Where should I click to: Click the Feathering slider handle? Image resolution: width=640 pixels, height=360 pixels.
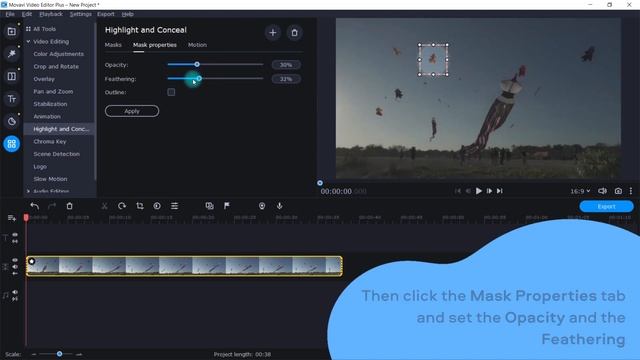tap(199, 78)
